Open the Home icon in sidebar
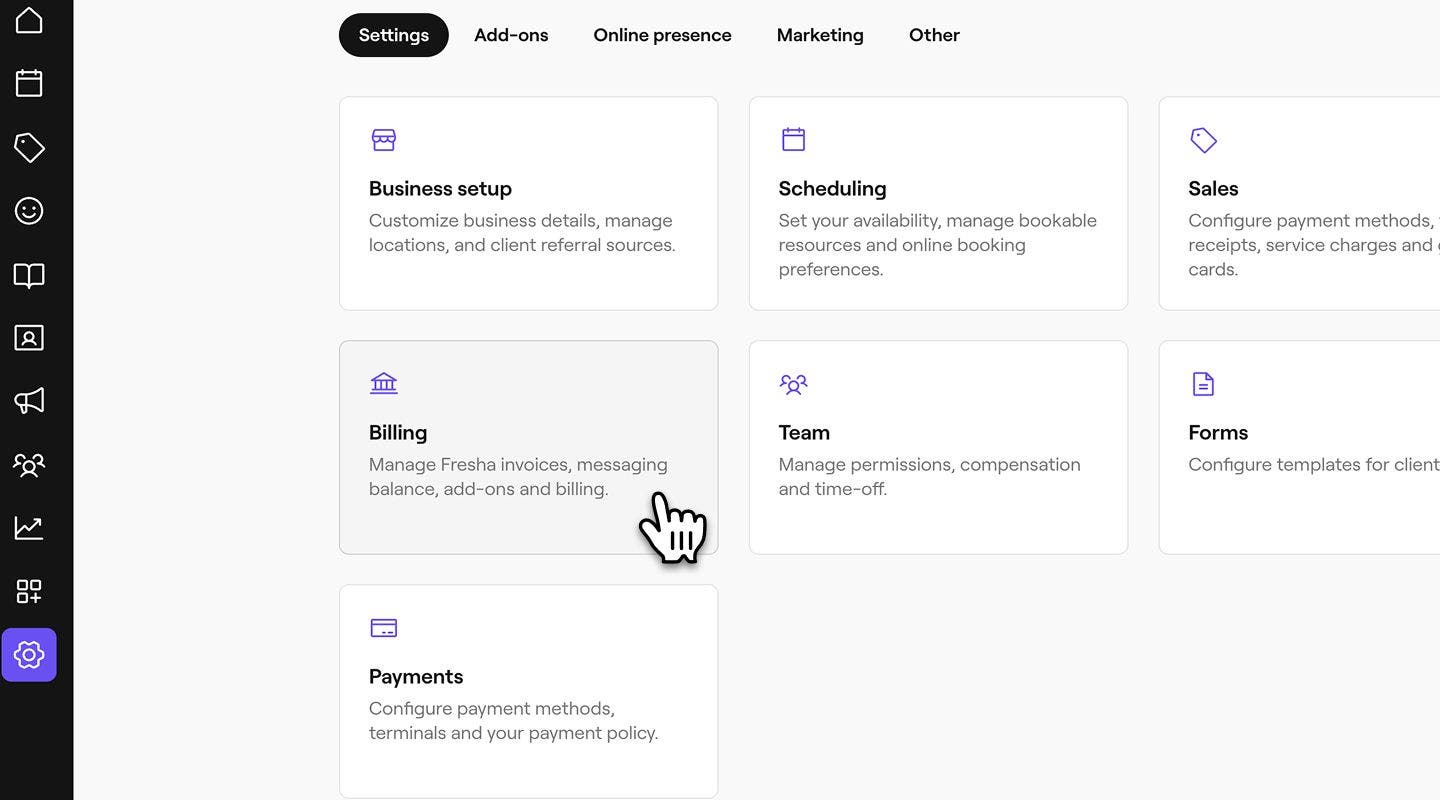Screen dimensions: 1440x800 [29, 20]
